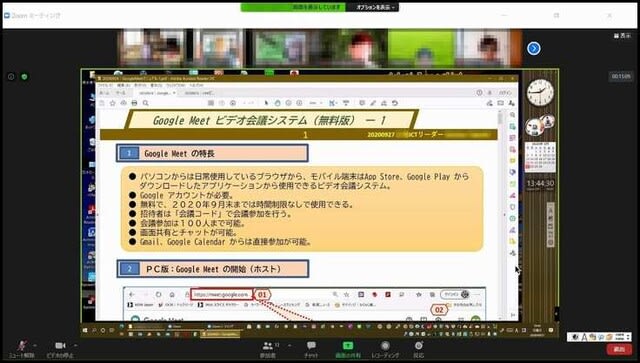Click the print icon in Acrobat toolbar
The height and width of the screenshot is (363, 640).
coord(134,103)
